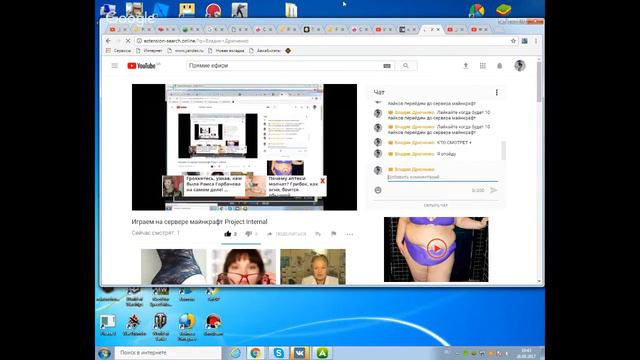Dislike the video with thumbs down
The image size is (640, 360).
pyautogui.click(x=248, y=234)
